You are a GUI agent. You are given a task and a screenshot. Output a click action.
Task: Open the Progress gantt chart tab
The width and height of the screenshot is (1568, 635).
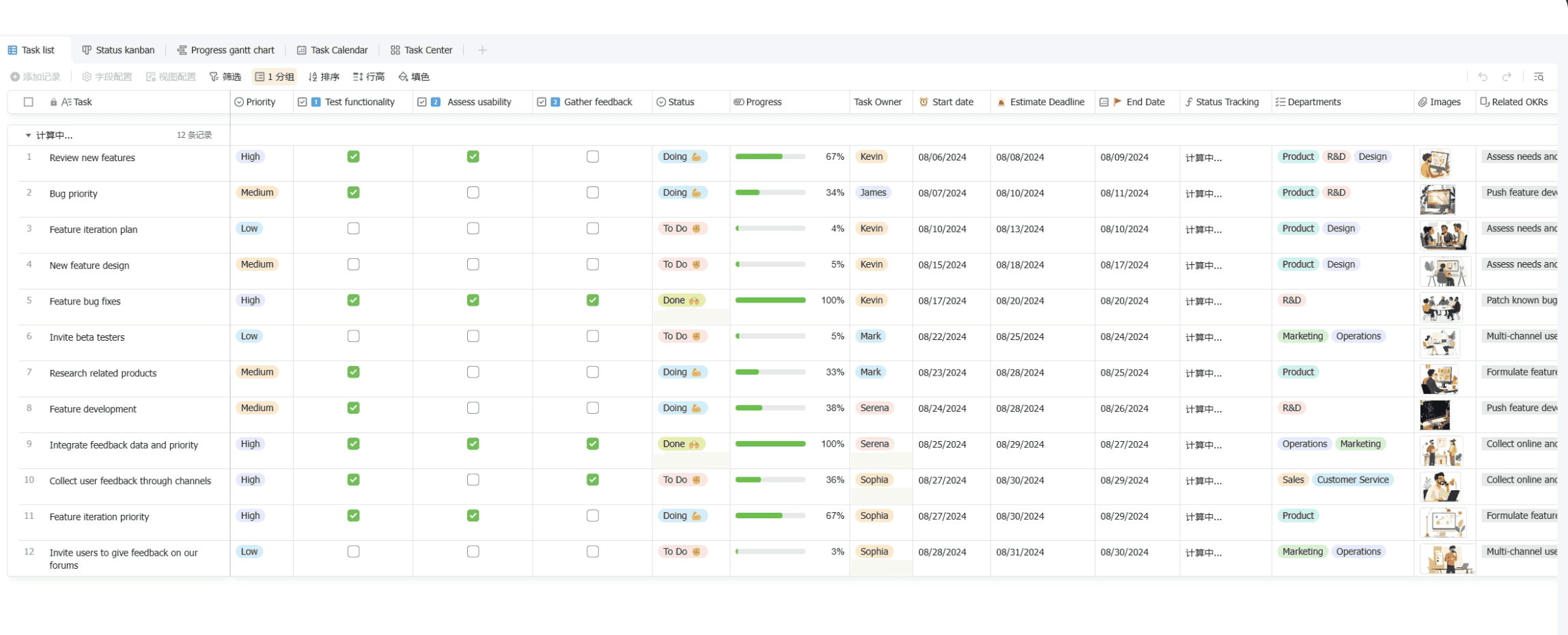tap(226, 50)
